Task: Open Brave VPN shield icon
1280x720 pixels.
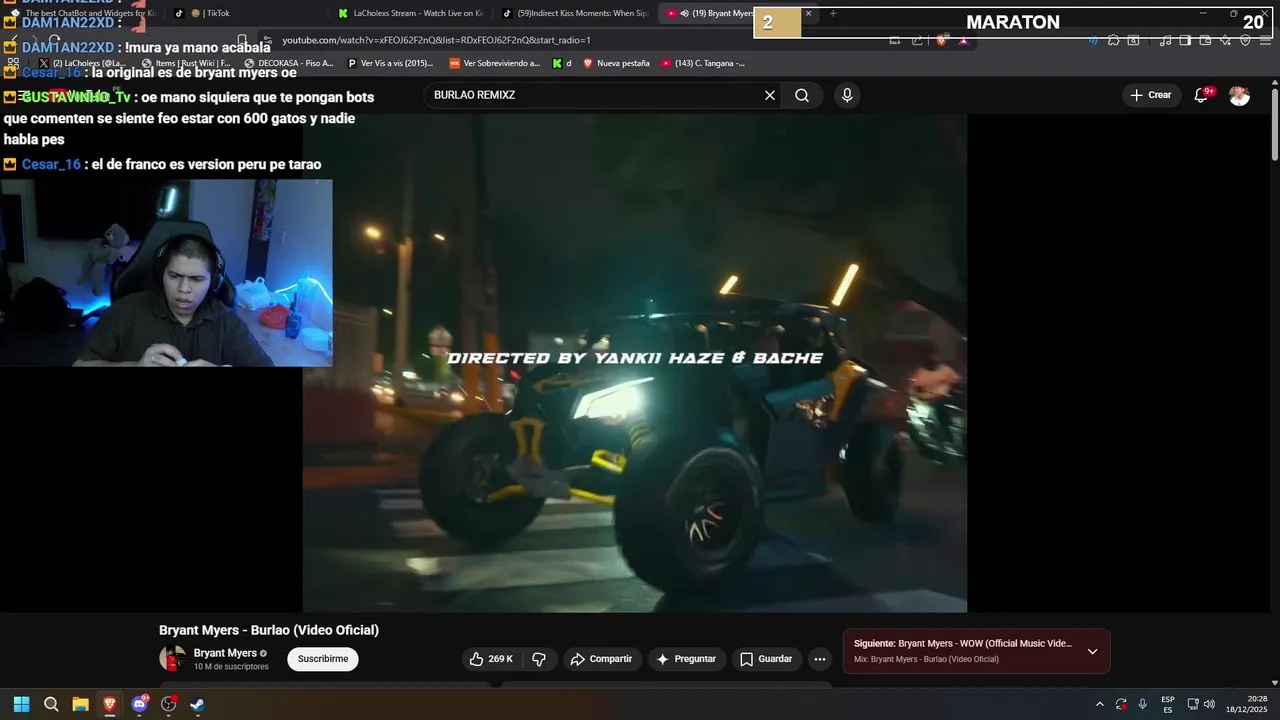Action: click(x=1245, y=41)
